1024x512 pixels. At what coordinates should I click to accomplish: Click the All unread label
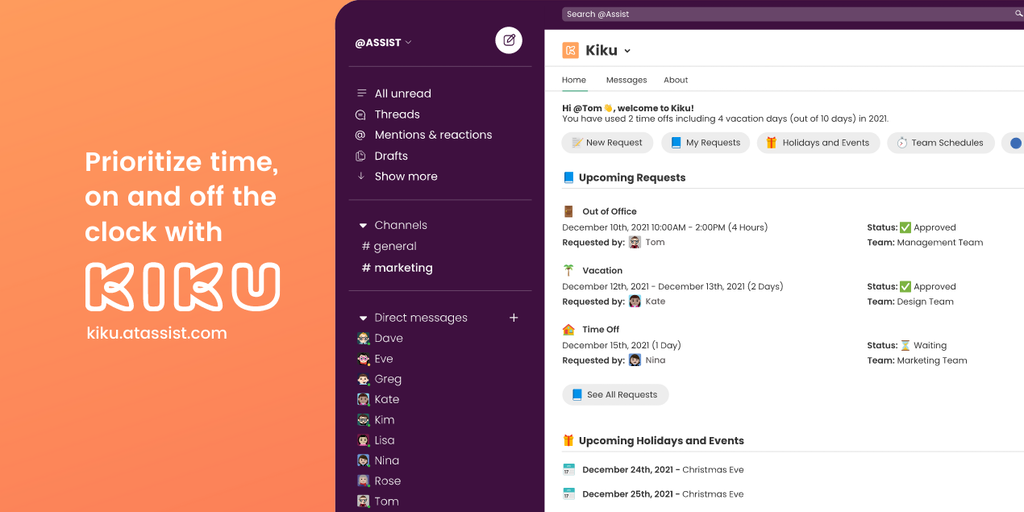403,93
